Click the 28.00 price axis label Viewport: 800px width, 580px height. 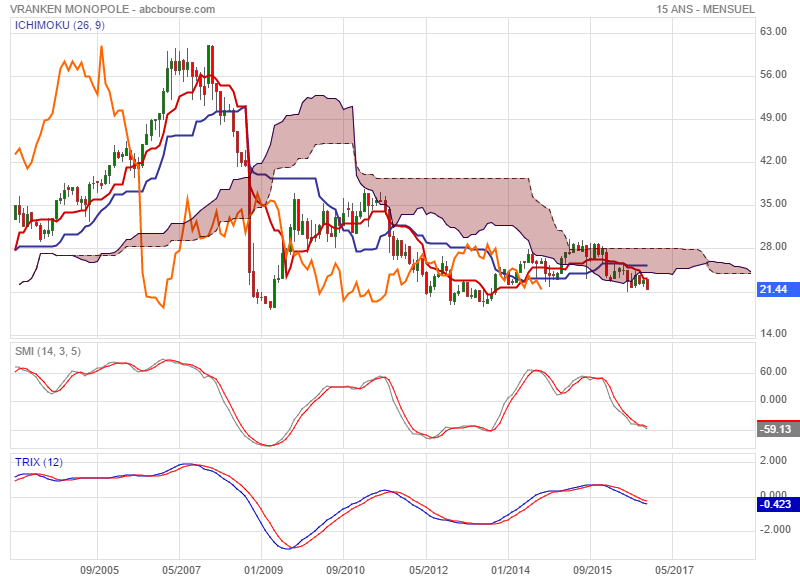pyautogui.click(x=773, y=246)
